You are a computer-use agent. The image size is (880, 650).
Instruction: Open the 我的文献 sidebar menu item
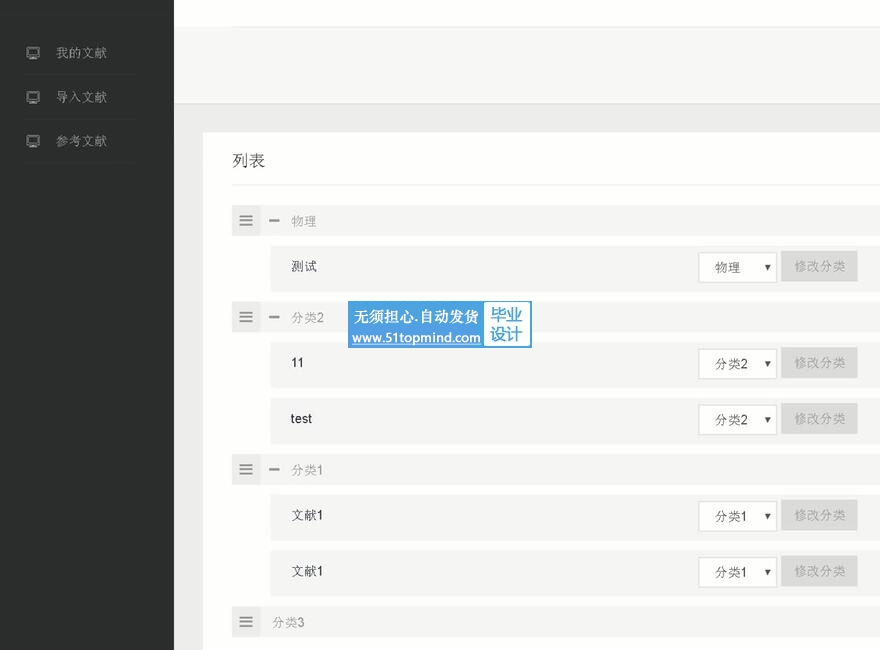(81, 53)
